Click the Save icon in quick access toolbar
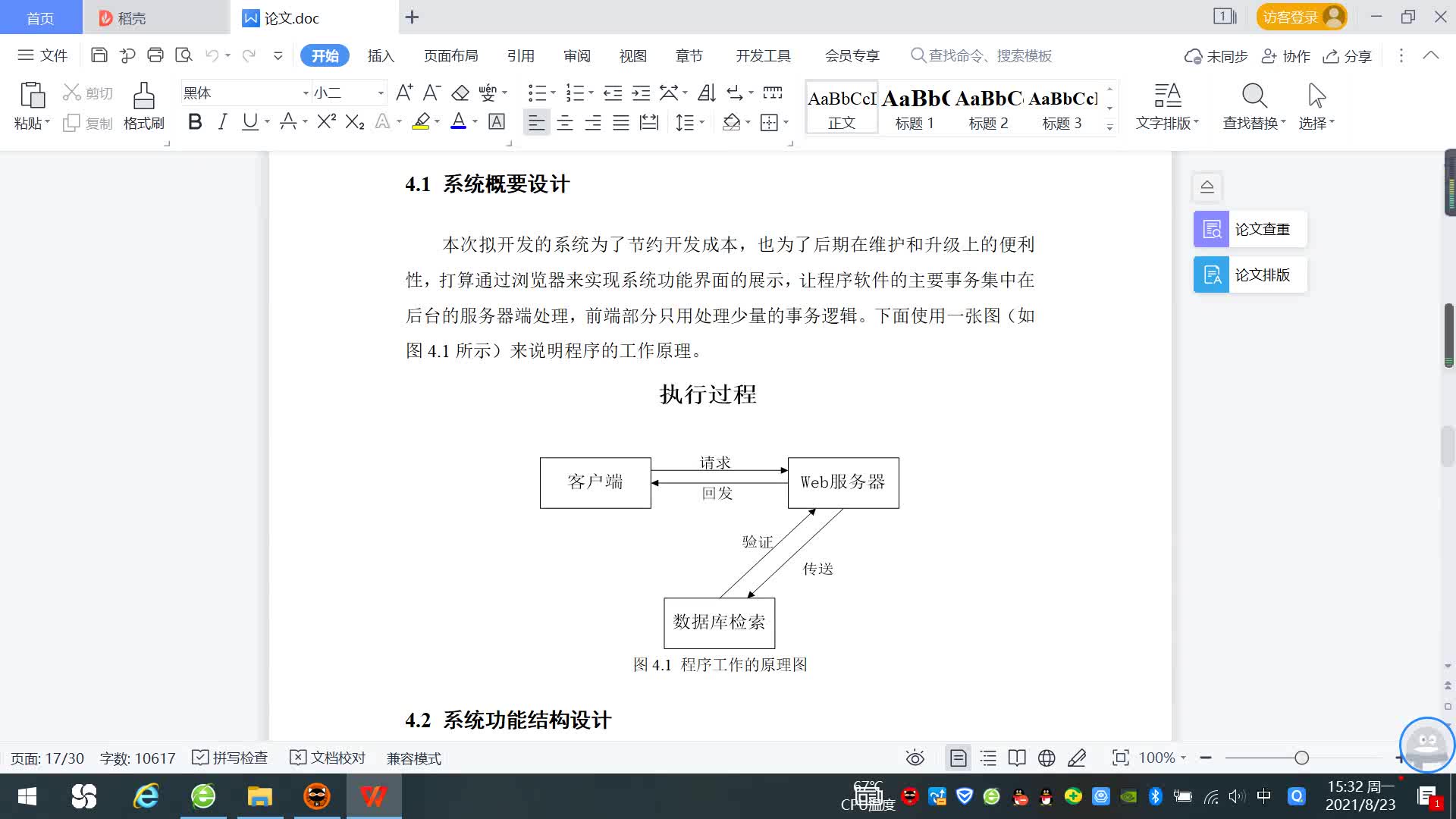 pos(99,55)
